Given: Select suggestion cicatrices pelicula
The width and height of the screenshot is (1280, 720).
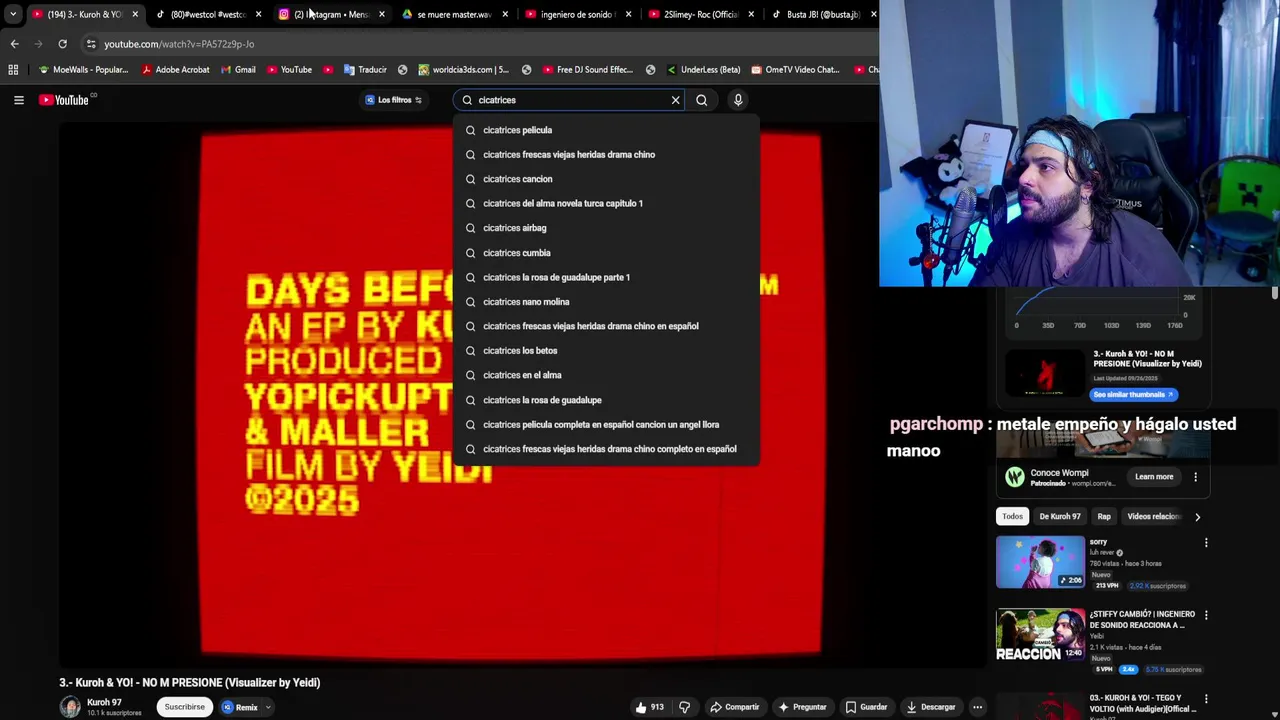Looking at the screenshot, I should pos(606,130).
